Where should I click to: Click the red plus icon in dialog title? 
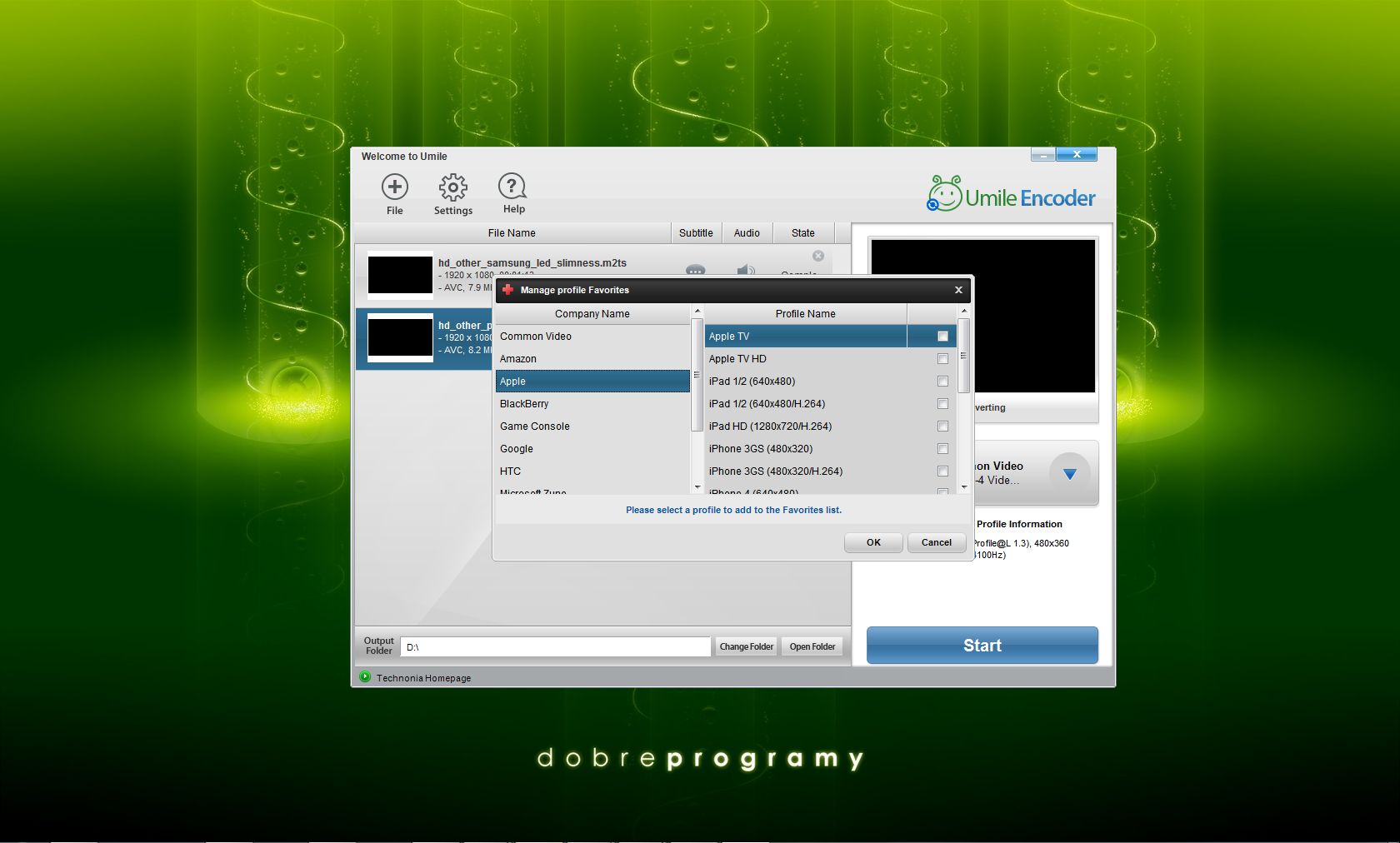click(507, 290)
